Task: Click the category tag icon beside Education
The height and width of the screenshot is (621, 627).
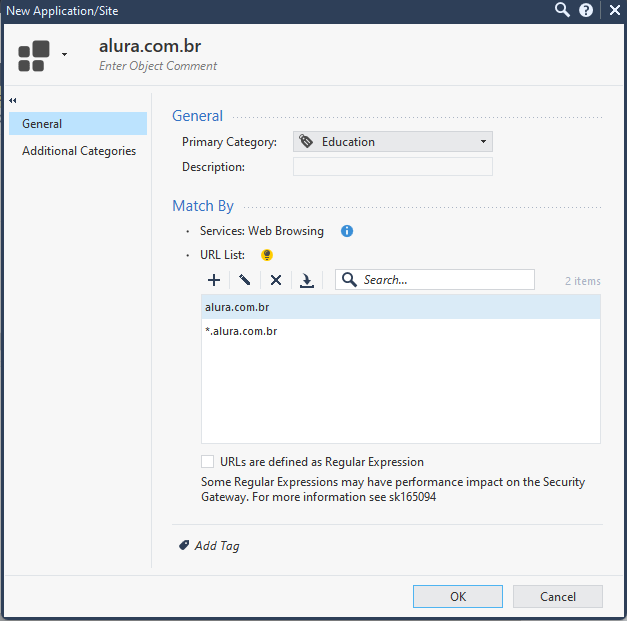Action: (306, 141)
